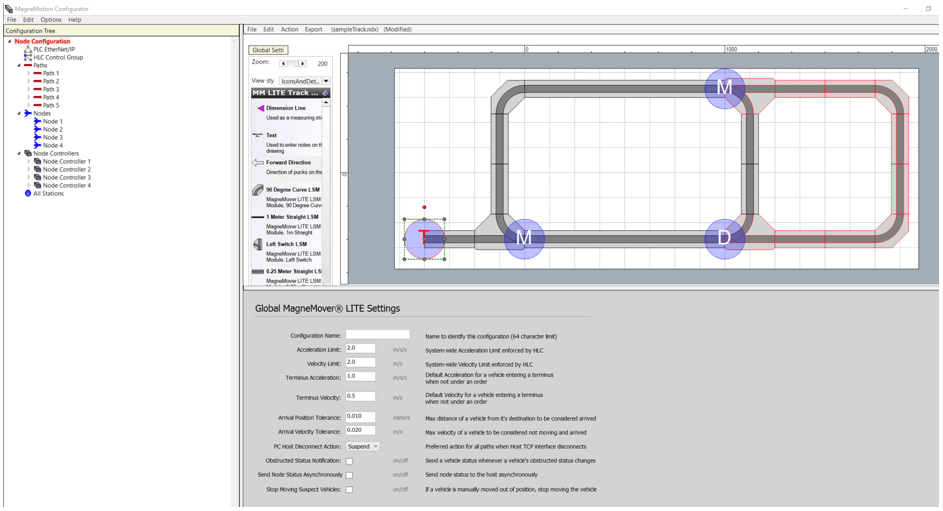Expand Node Controller 3
Viewport: 943px width, 511px height.
tap(28, 178)
